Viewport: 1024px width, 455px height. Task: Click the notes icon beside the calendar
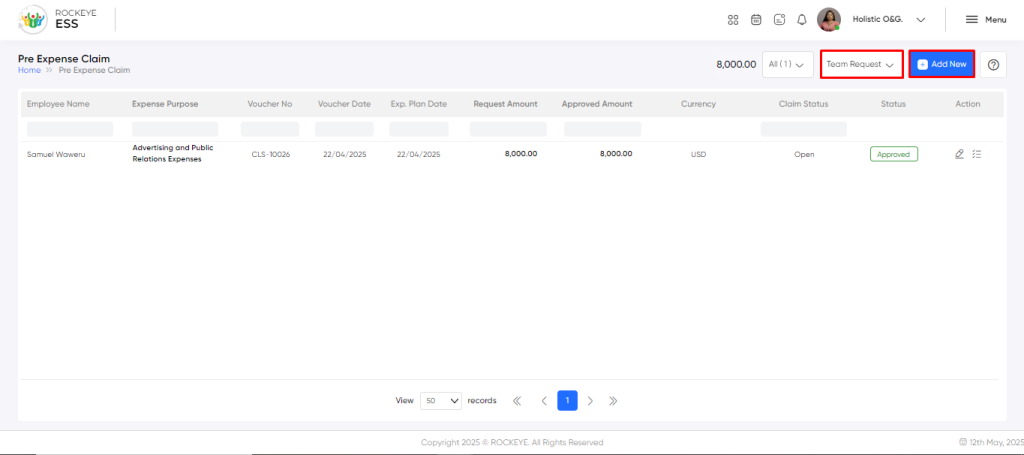779,19
